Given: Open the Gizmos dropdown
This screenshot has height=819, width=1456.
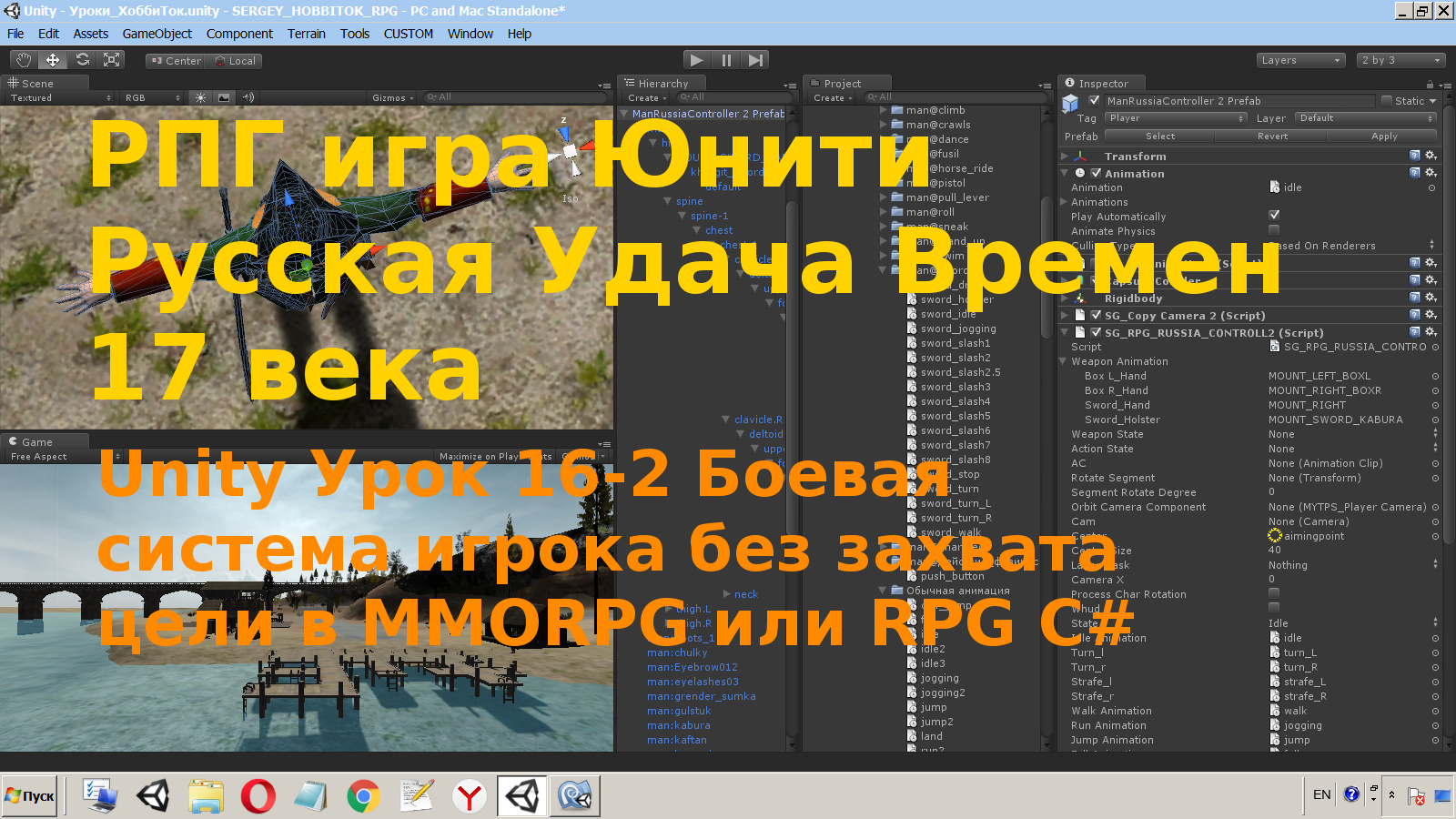Looking at the screenshot, I should point(392,97).
